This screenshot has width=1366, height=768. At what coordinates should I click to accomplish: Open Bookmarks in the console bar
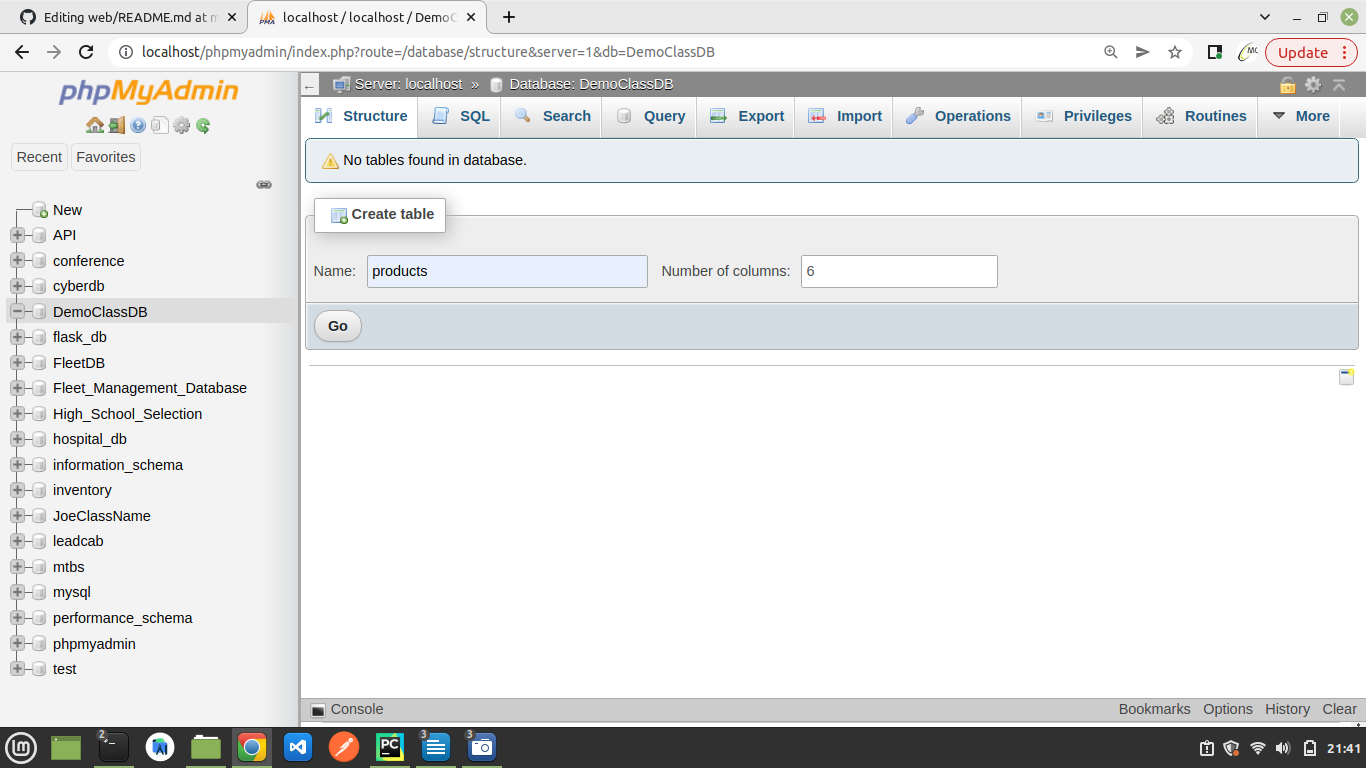pyautogui.click(x=1154, y=709)
